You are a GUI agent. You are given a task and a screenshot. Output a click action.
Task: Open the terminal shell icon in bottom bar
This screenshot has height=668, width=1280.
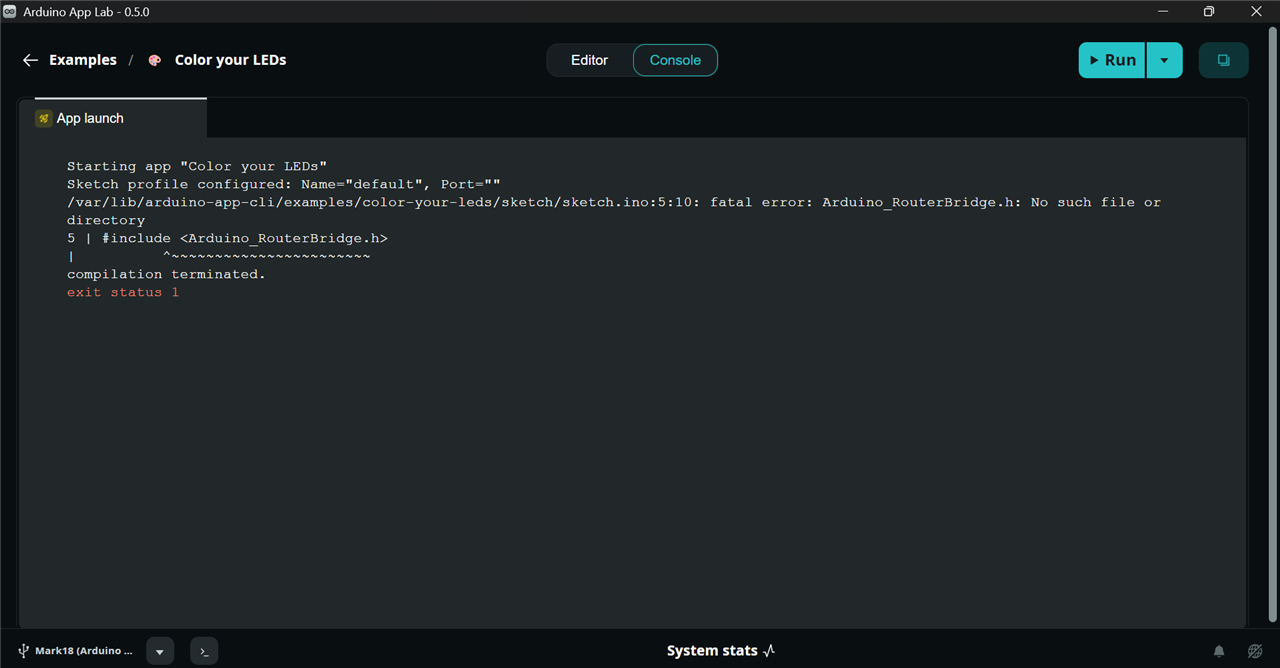[204, 651]
